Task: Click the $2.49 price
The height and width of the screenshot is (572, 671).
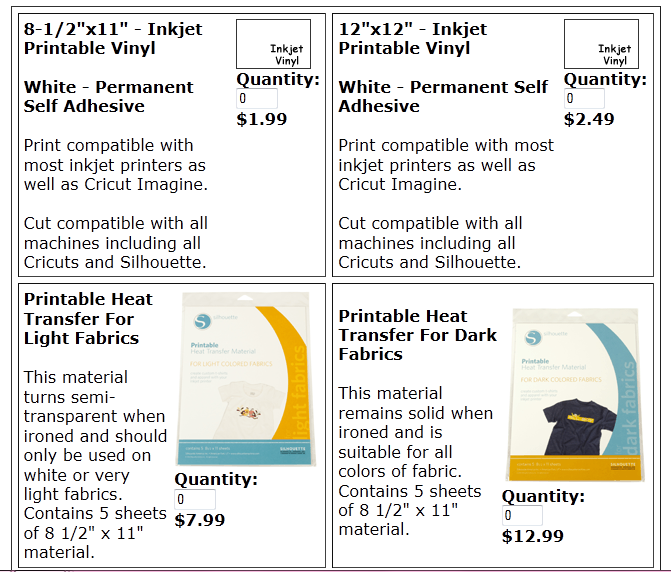Action: (x=589, y=119)
